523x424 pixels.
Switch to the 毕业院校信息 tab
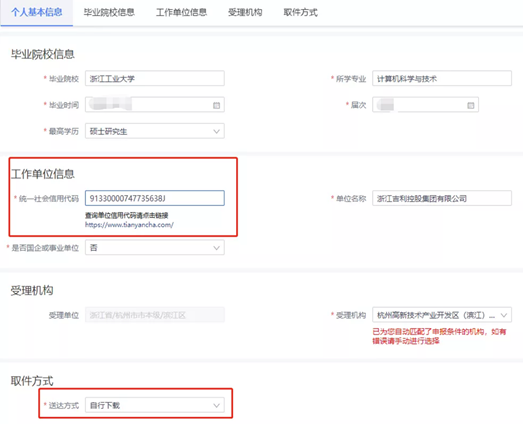(109, 12)
